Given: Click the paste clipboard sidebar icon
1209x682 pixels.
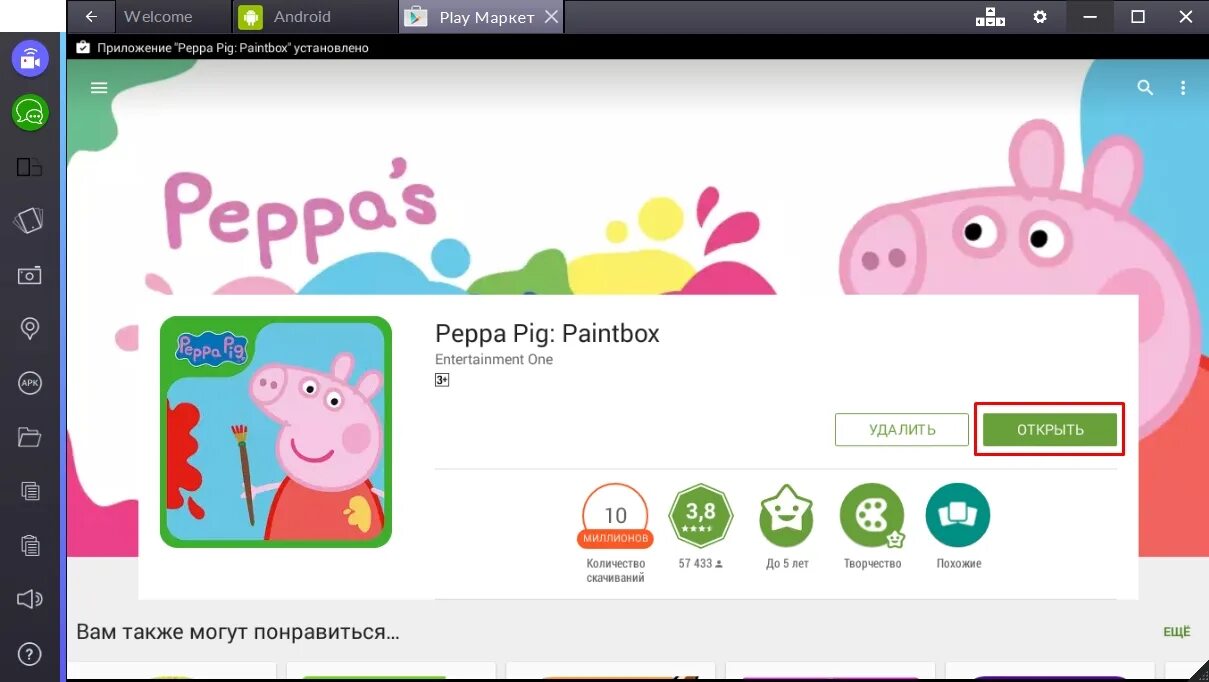Looking at the screenshot, I should click(30, 545).
